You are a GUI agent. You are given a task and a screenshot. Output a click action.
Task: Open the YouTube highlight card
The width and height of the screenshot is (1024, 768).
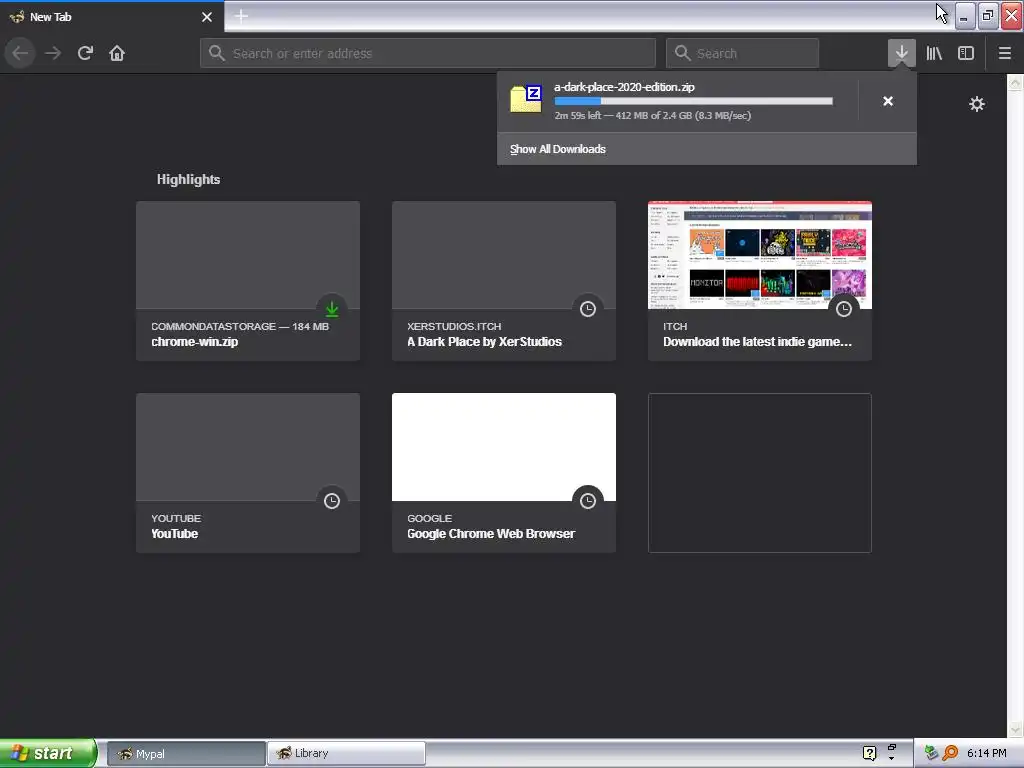click(248, 473)
